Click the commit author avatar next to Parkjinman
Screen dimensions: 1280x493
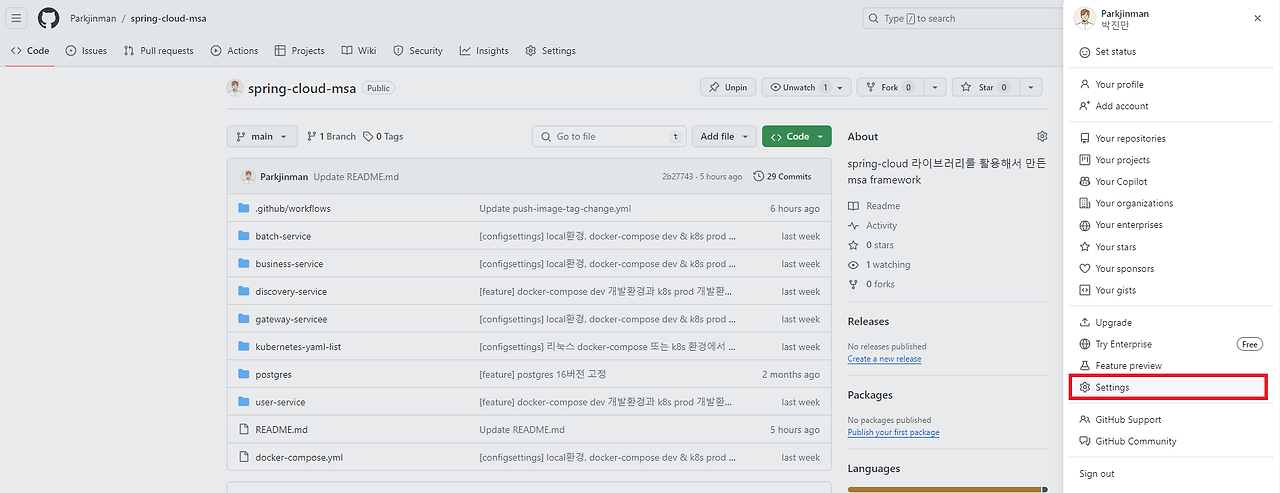[x=247, y=176]
